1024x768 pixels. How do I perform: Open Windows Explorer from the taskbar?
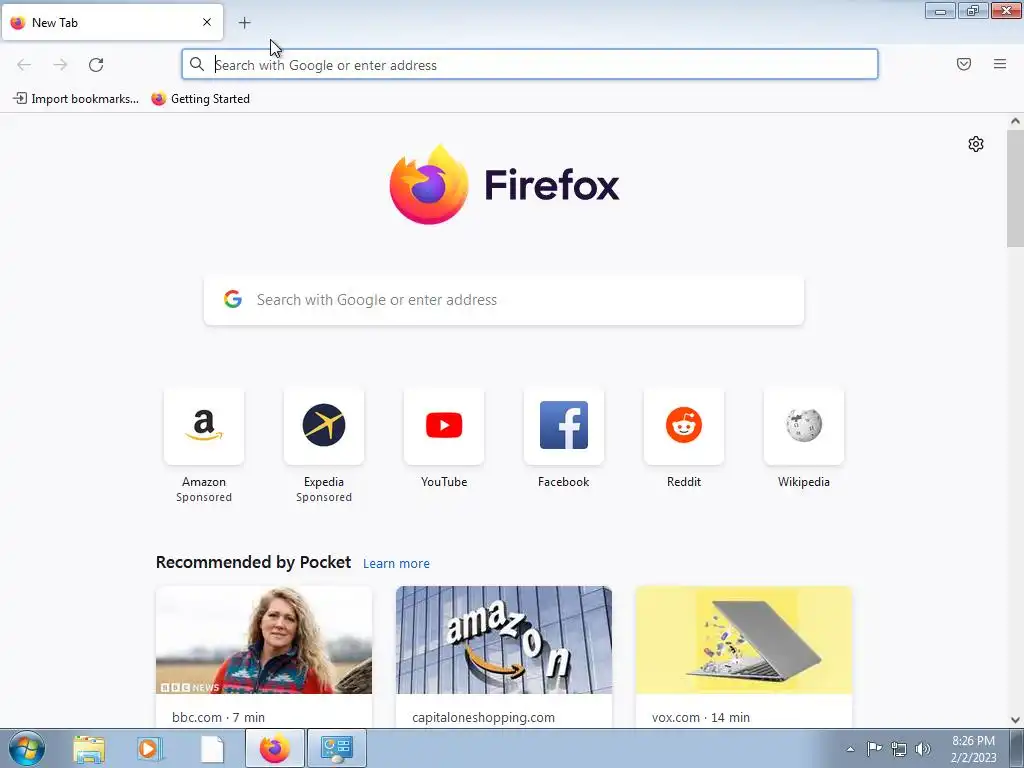pos(89,749)
